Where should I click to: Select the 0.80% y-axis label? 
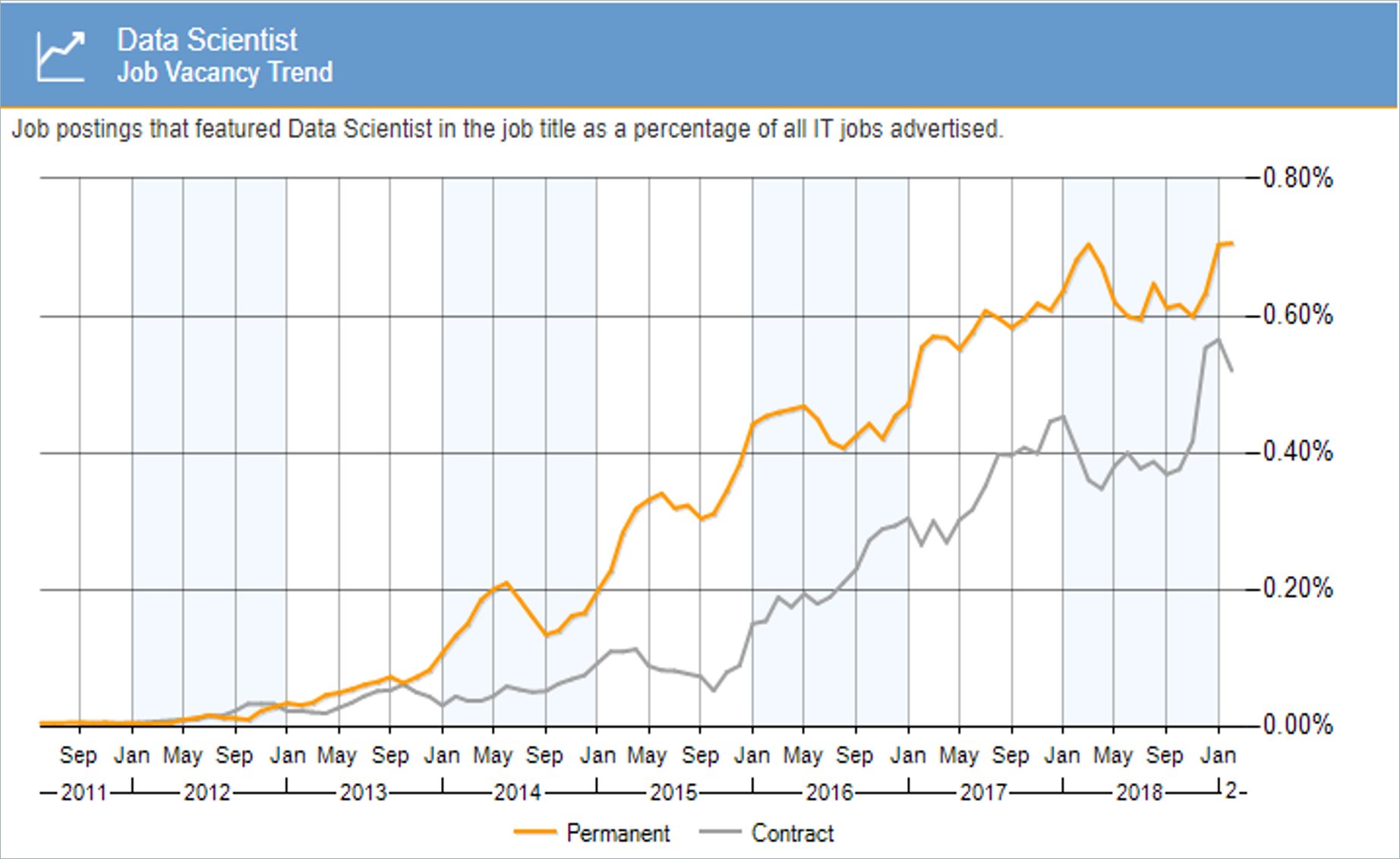point(1298,178)
